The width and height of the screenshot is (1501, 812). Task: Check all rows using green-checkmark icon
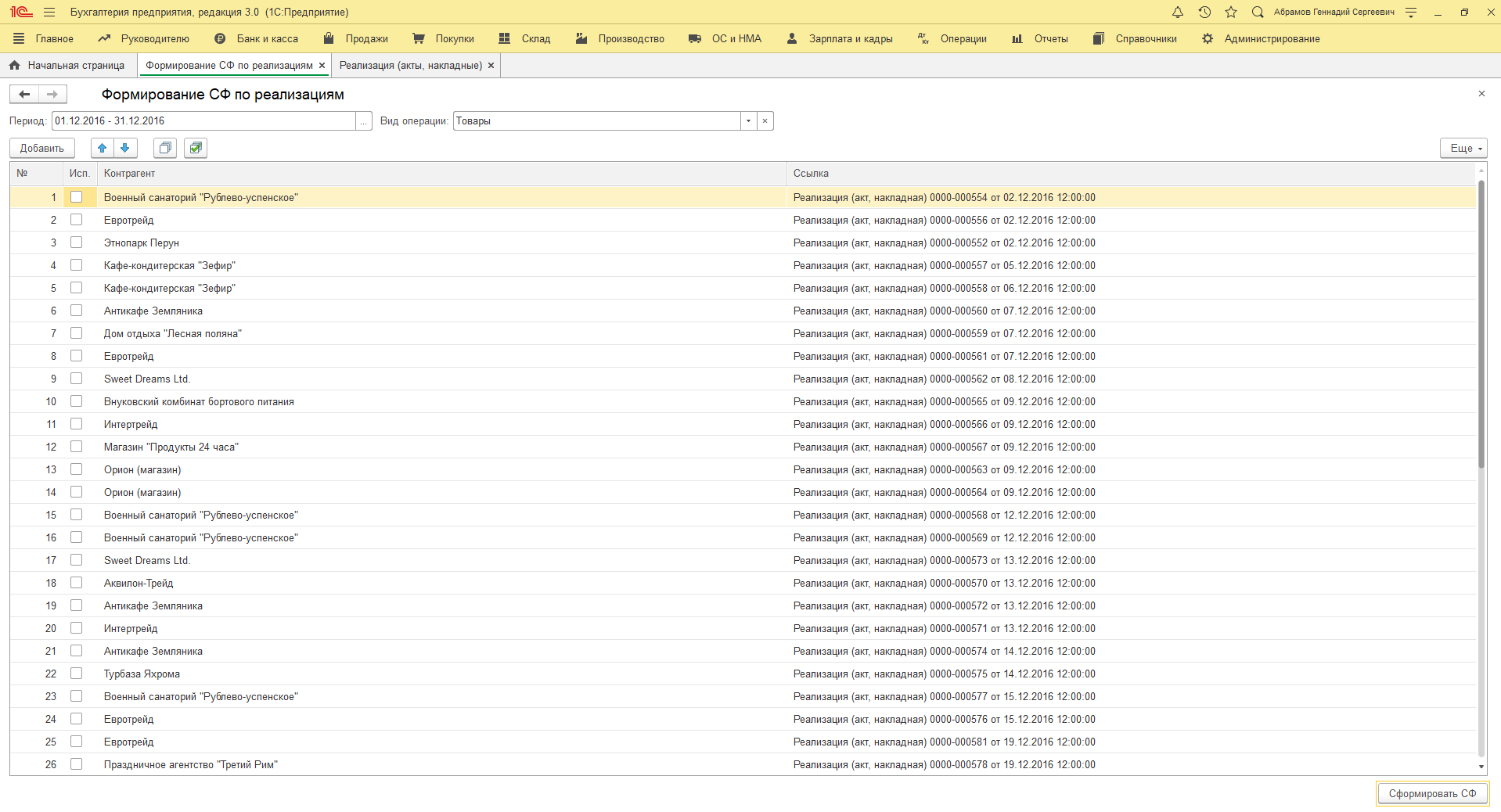pyautogui.click(x=196, y=148)
